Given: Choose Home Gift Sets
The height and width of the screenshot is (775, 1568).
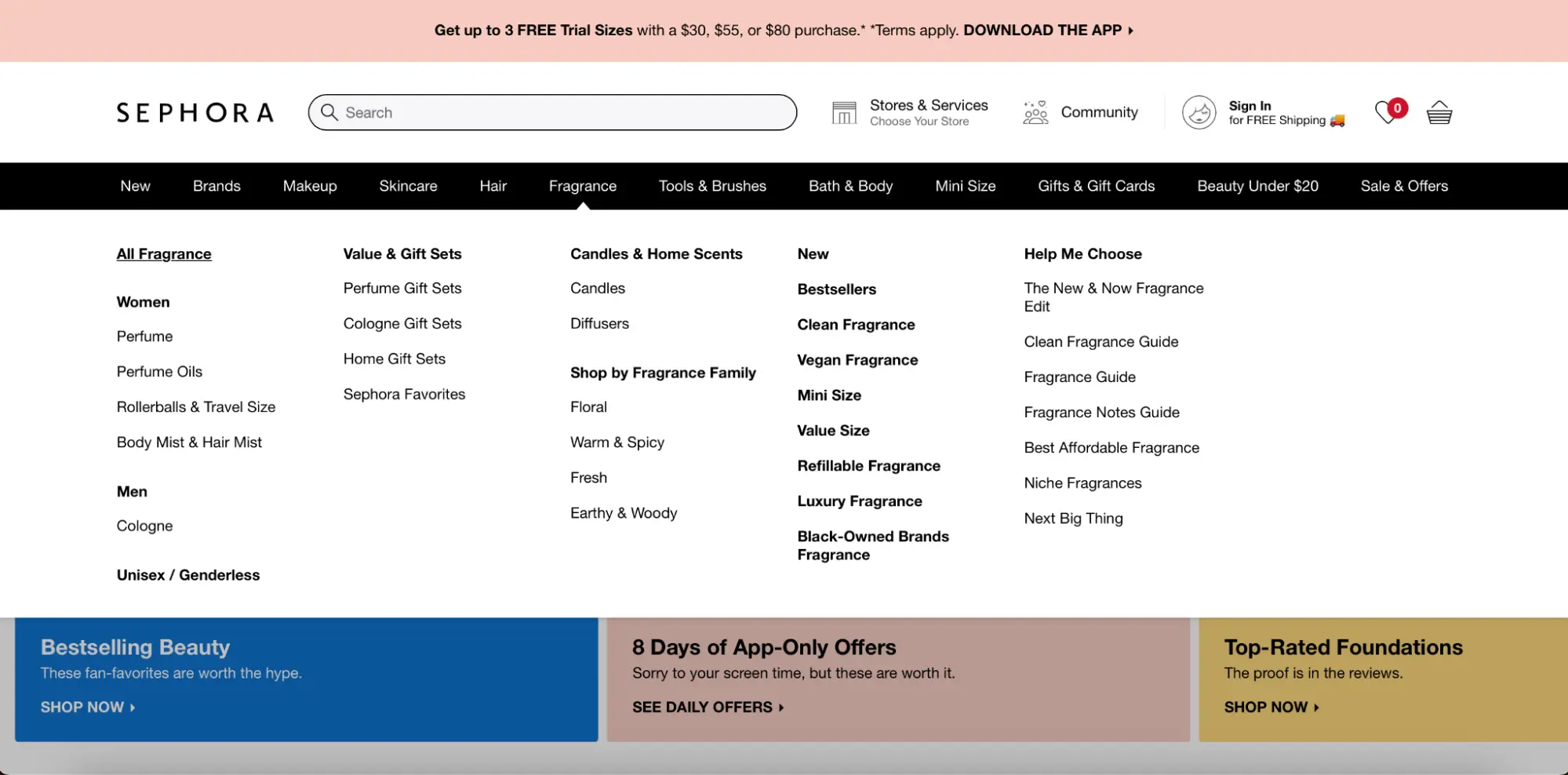Looking at the screenshot, I should (395, 359).
